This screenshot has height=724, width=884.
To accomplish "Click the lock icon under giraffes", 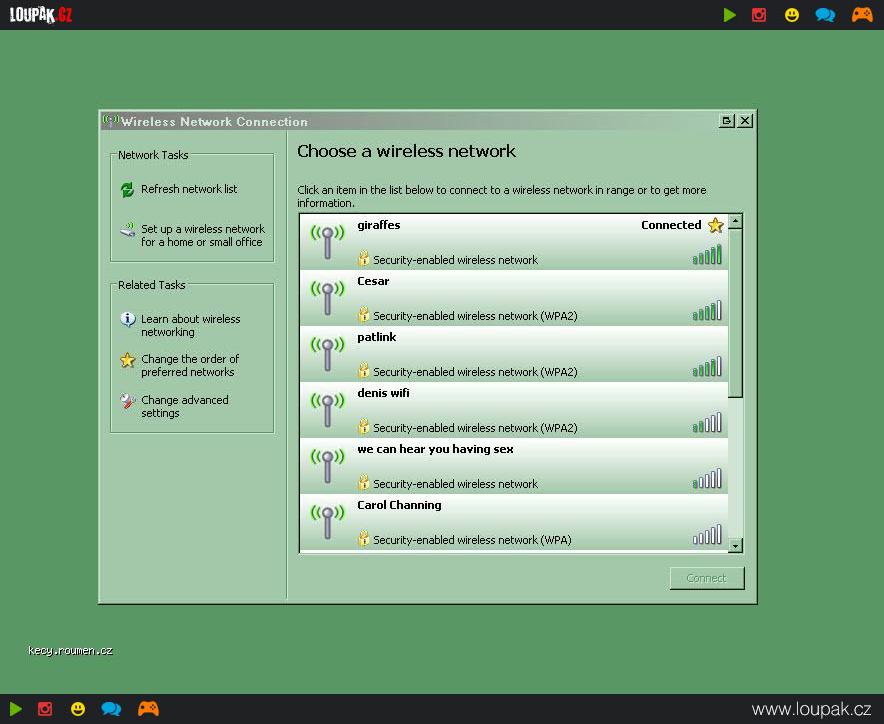I will pos(364,258).
